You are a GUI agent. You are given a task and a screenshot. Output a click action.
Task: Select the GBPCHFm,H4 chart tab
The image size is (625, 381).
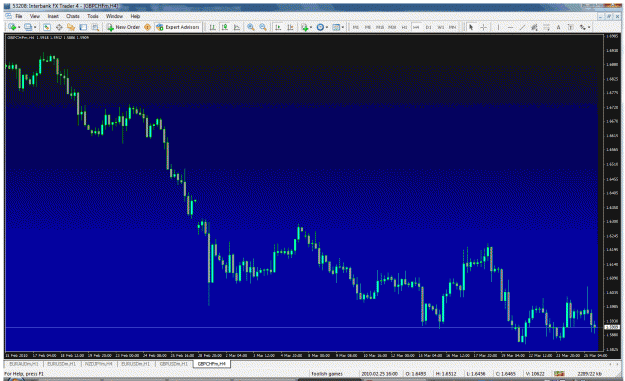coord(212,364)
